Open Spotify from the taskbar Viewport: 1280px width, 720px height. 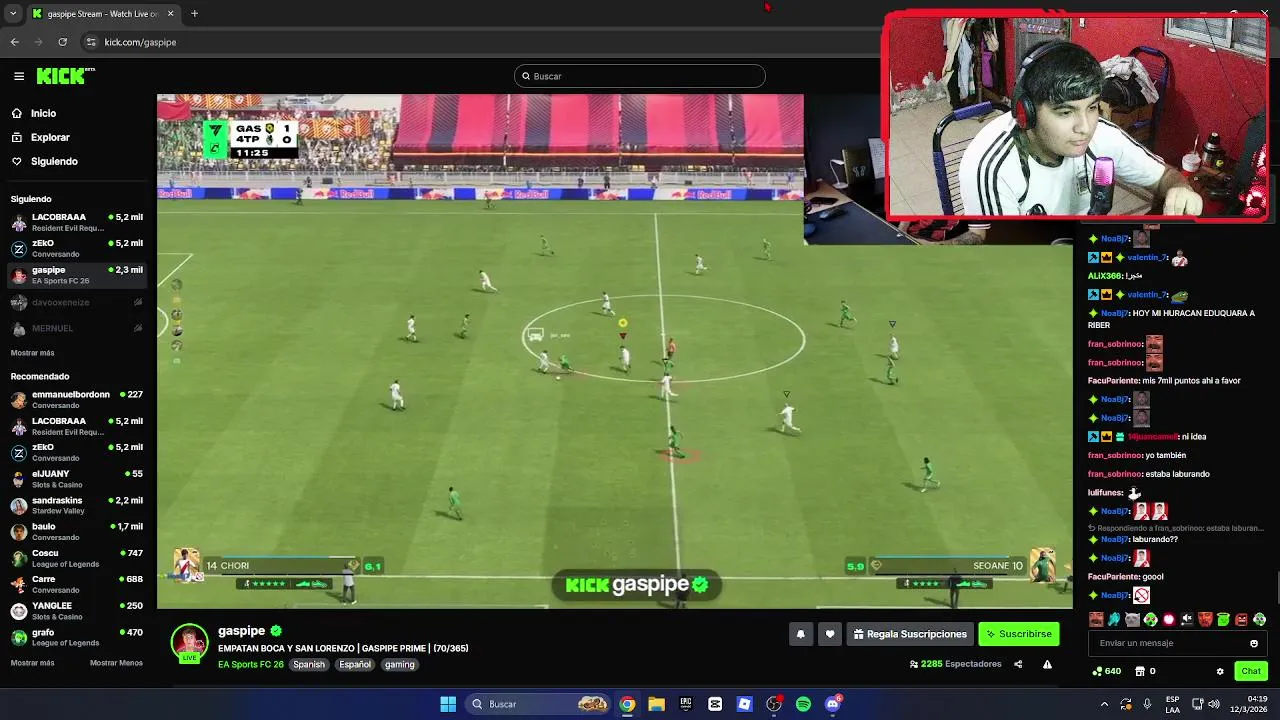(x=803, y=704)
